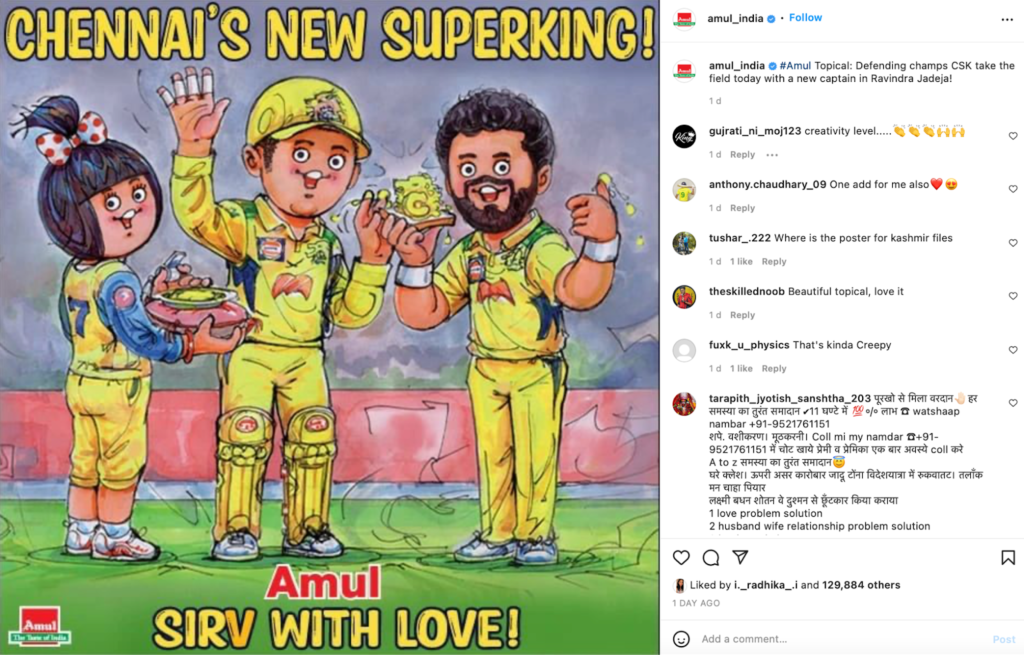The image size is (1024, 655).
Task: Share the post via the paper plane icon
Action: point(740,556)
